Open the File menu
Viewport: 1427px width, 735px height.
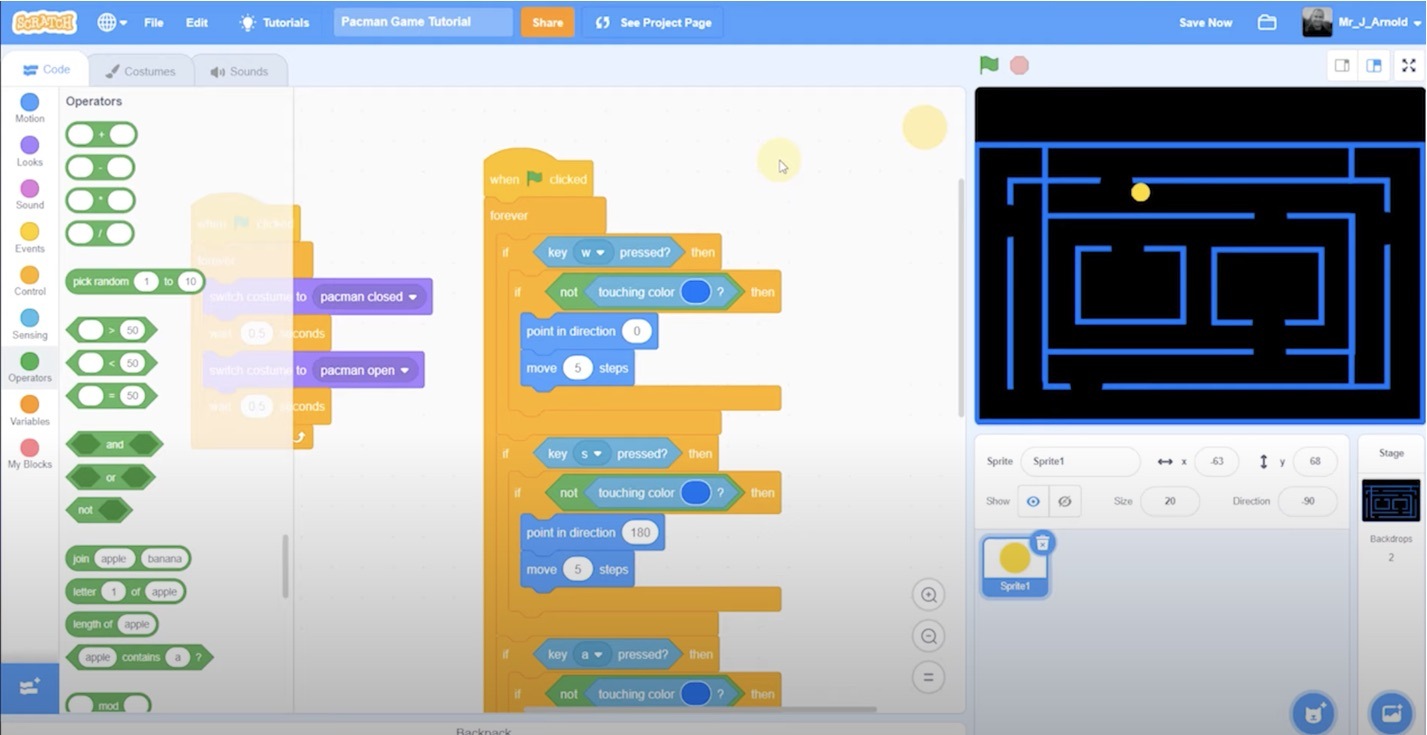coord(154,22)
